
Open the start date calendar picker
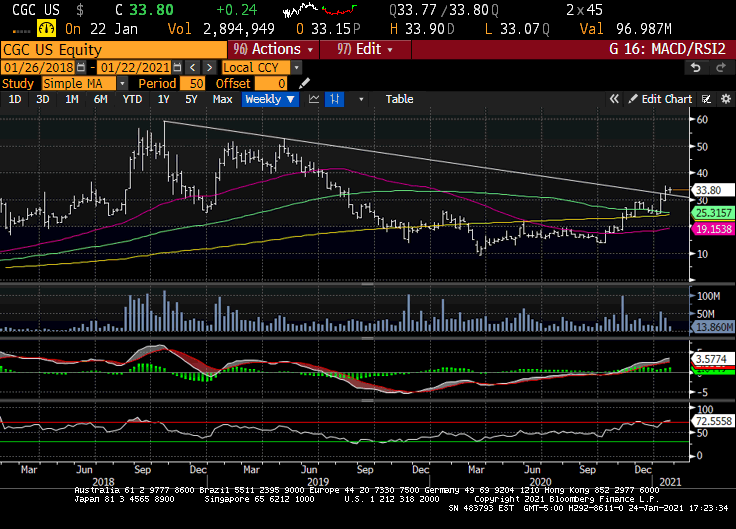point(81,68)
